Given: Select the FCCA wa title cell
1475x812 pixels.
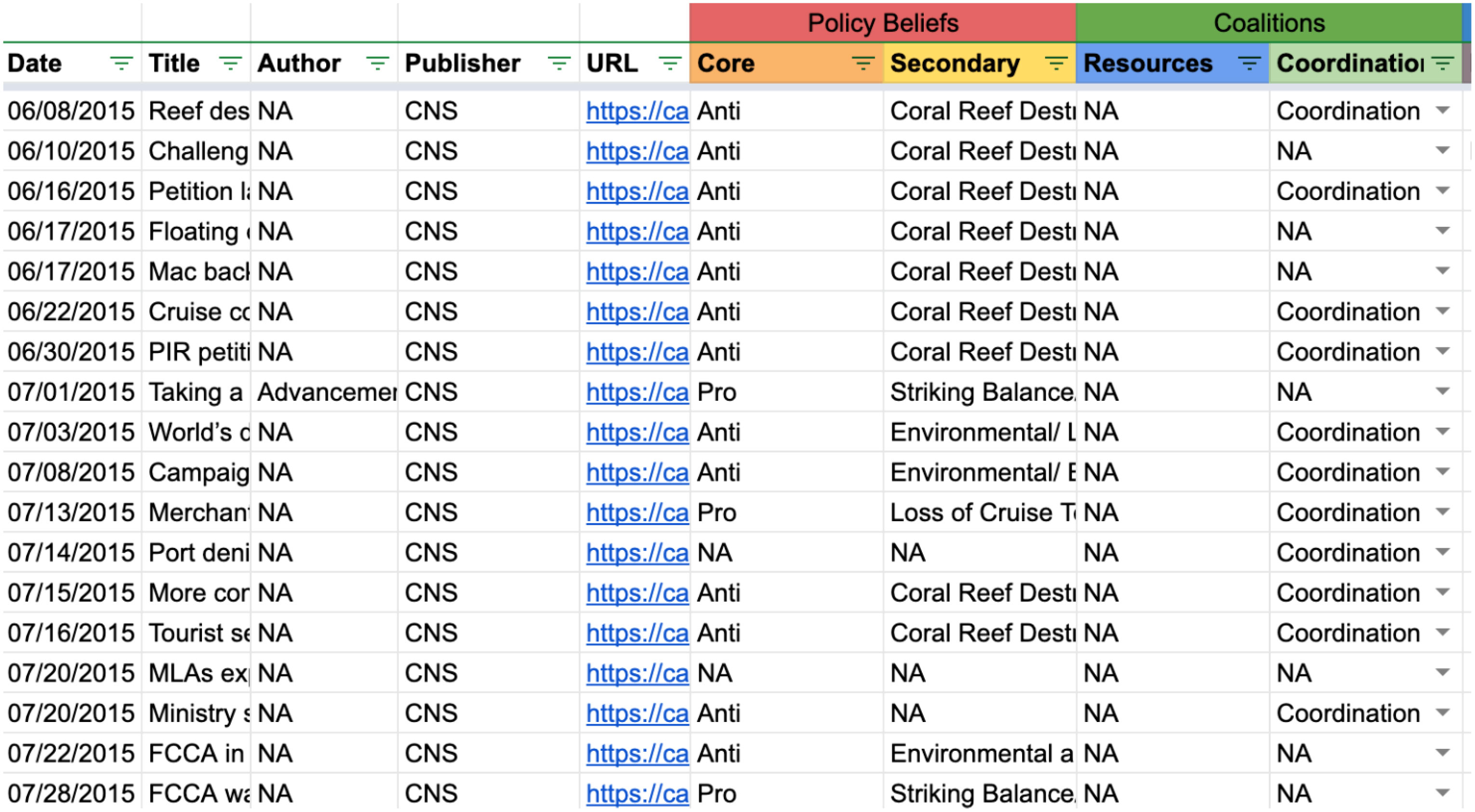Looking at the screenshot, I should pyautogui.click(x=196, y=793).
